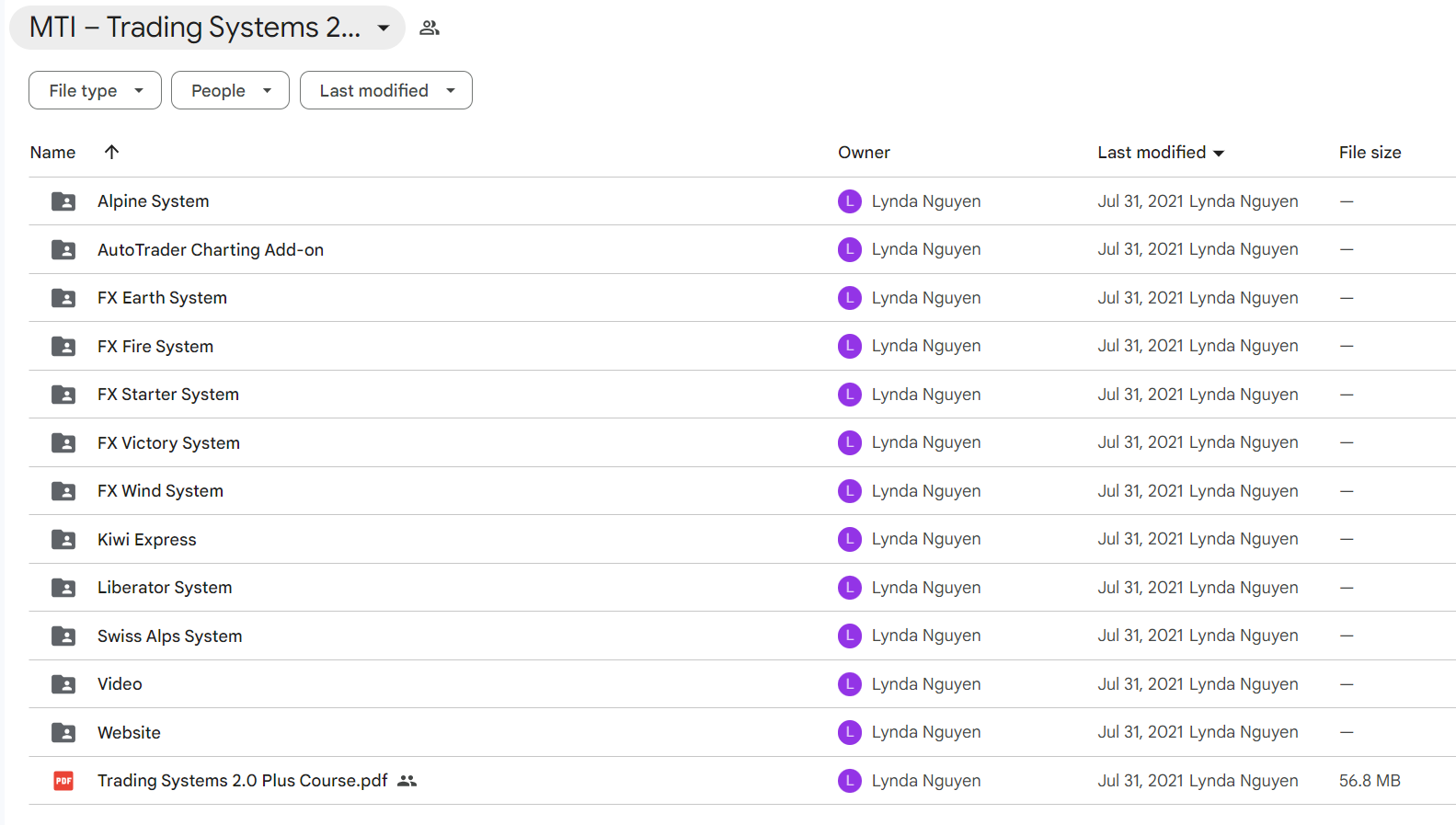Screen dimensions: 1456x825
Task: Click the File size column header
Action: click(x=1370, y=153)
